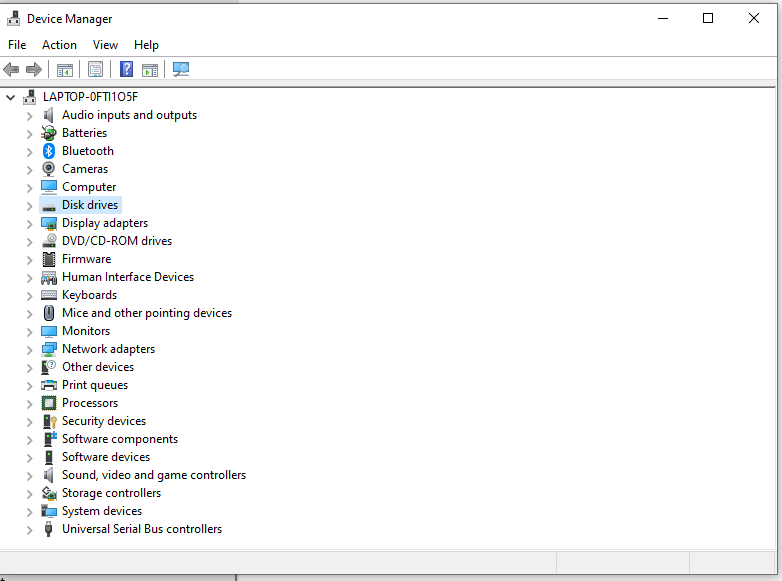Open the View menu
782x581 pixels.
[x=105, y=45]
